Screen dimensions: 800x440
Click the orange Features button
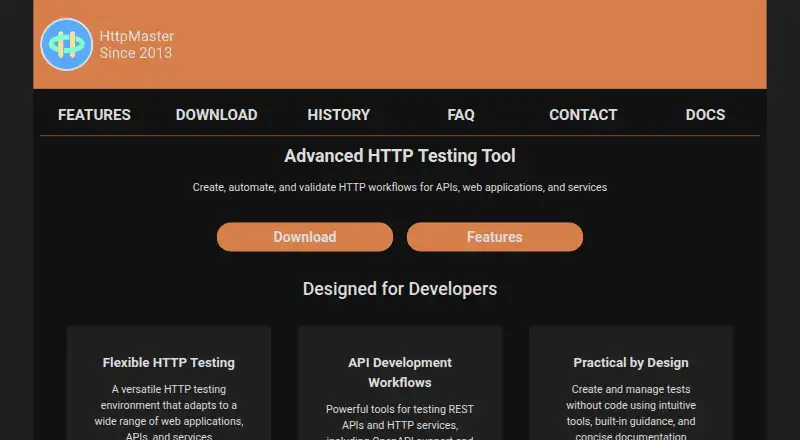click(x=495, y=237)
